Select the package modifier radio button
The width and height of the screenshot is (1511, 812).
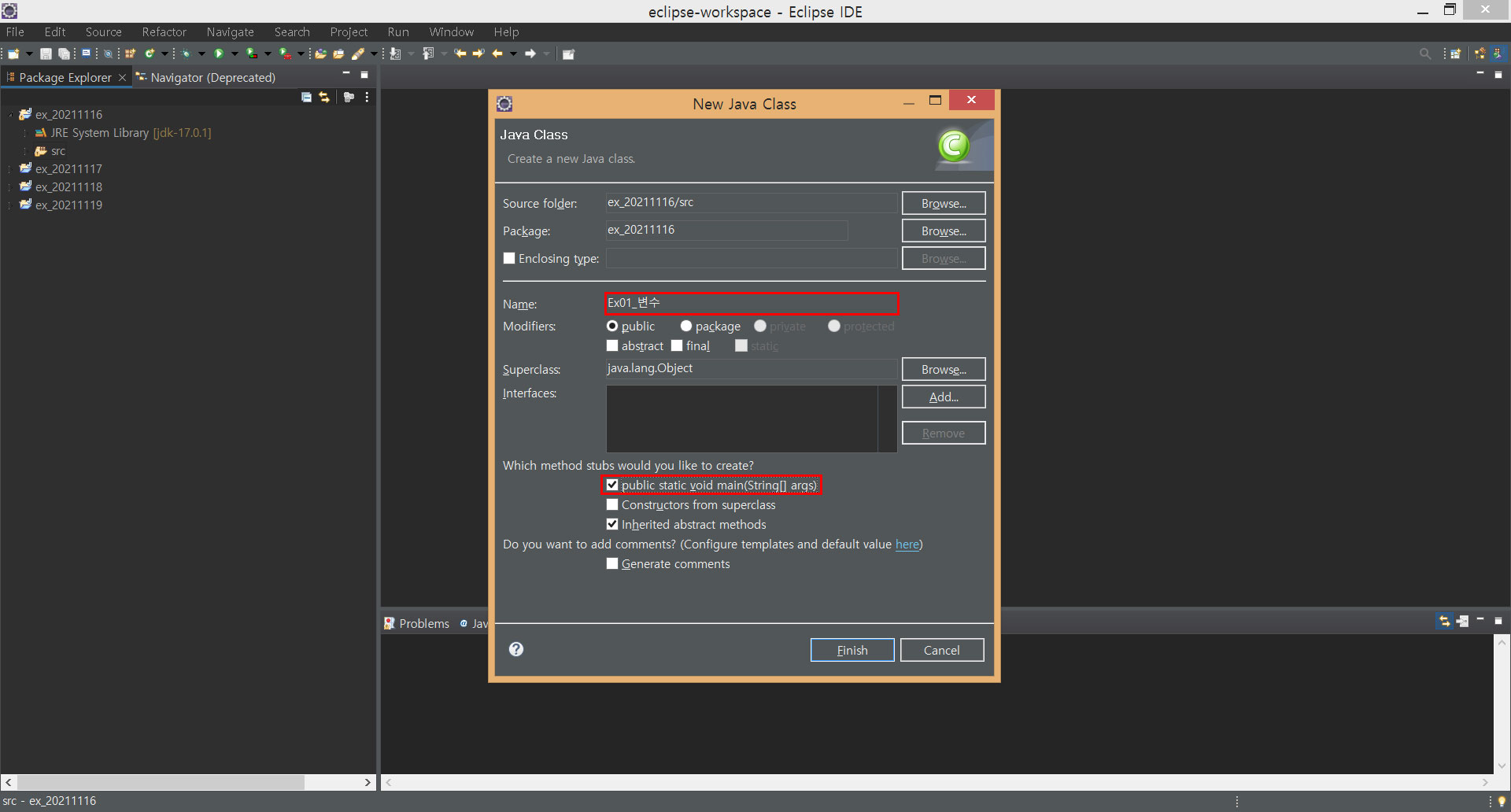point(686,326)
